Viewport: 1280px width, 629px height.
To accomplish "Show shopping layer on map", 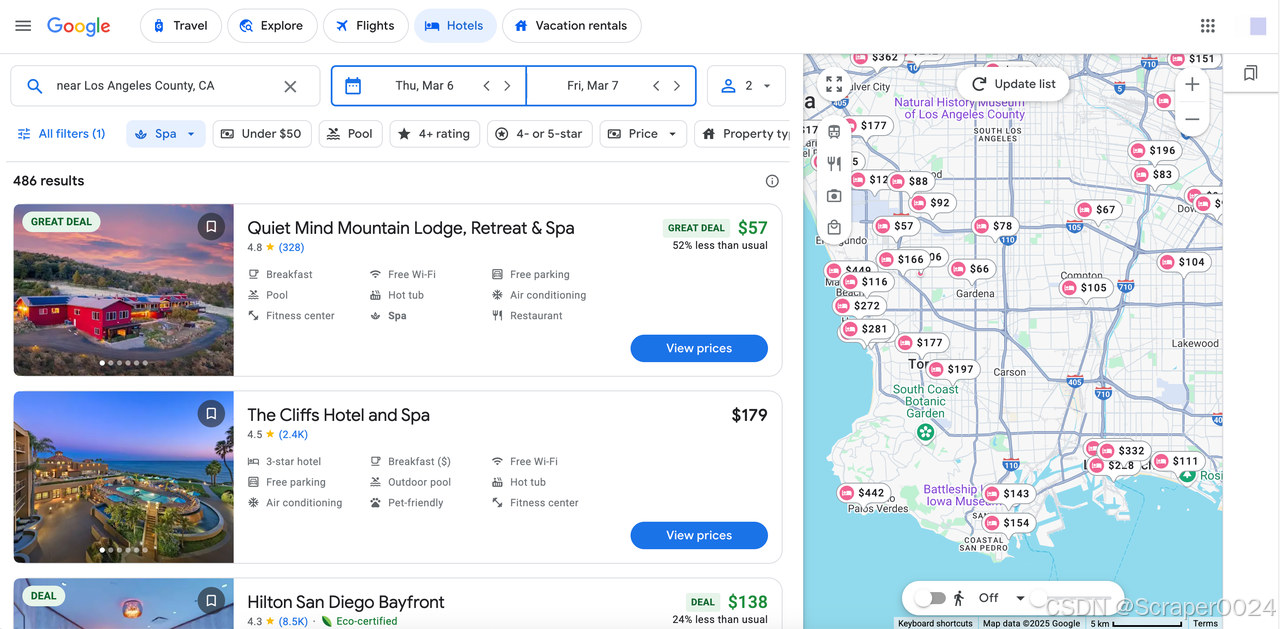I will pyautogui.click(x=834, y=228).
